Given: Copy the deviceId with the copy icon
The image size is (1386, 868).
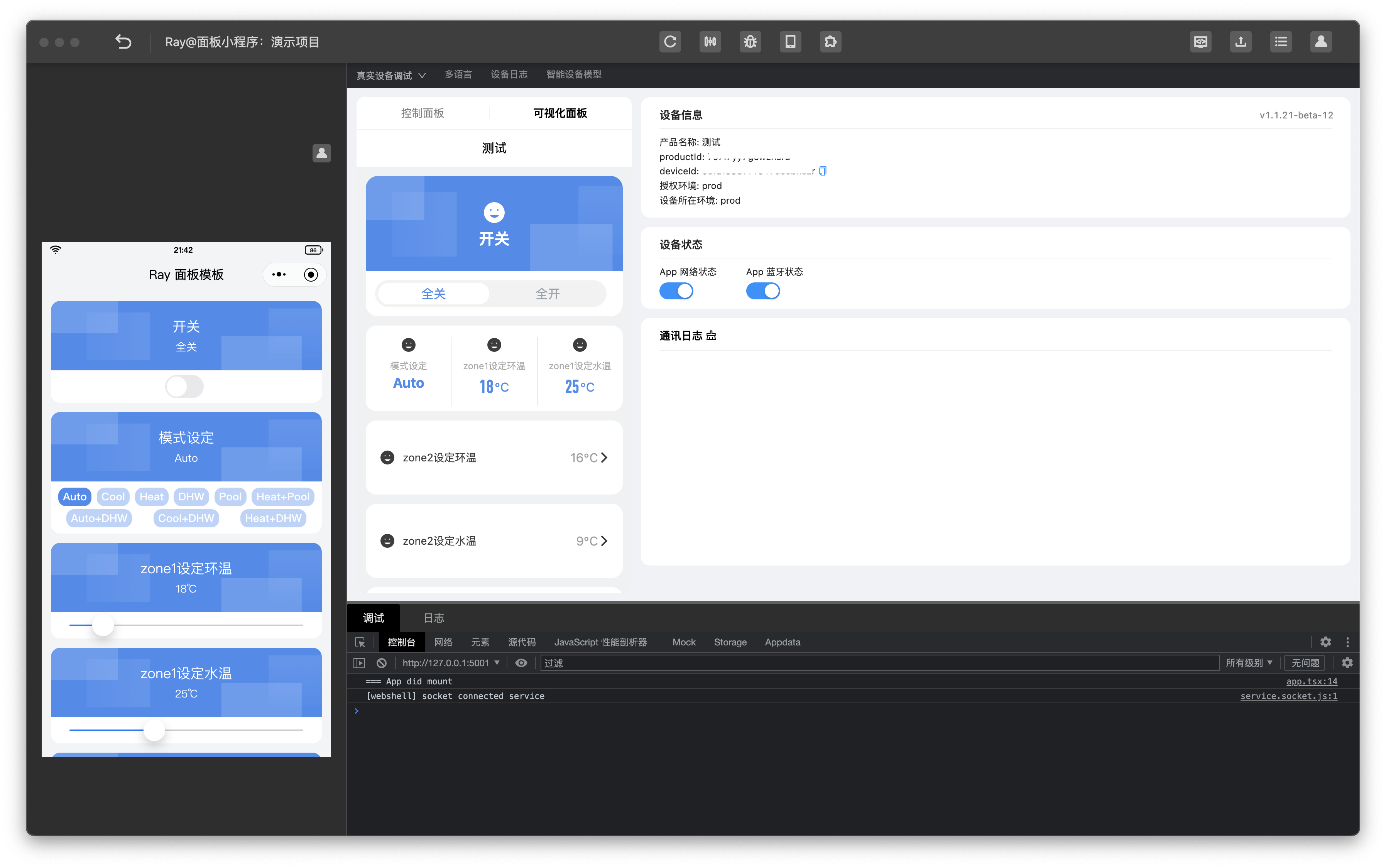Looking at the screenshot, I should pos(822,171).
